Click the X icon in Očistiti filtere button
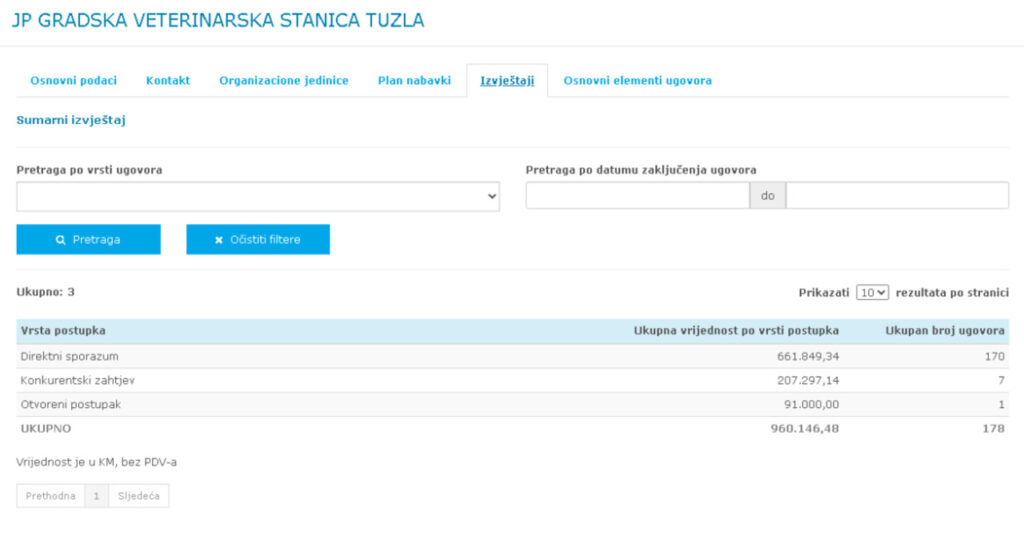The image size is (1024, 540). [x=219, y=240]
